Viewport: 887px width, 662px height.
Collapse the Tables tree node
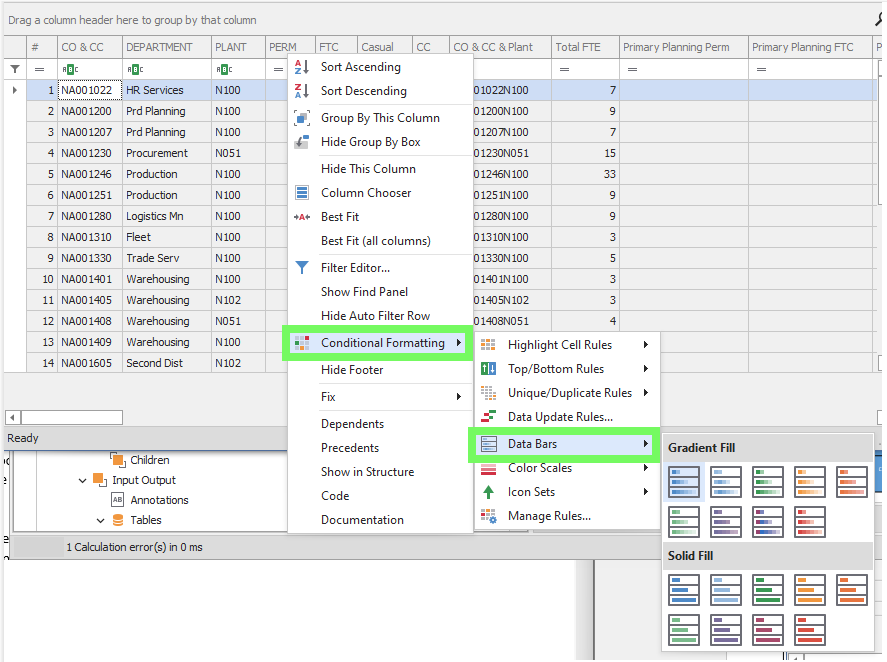(100, 521)
